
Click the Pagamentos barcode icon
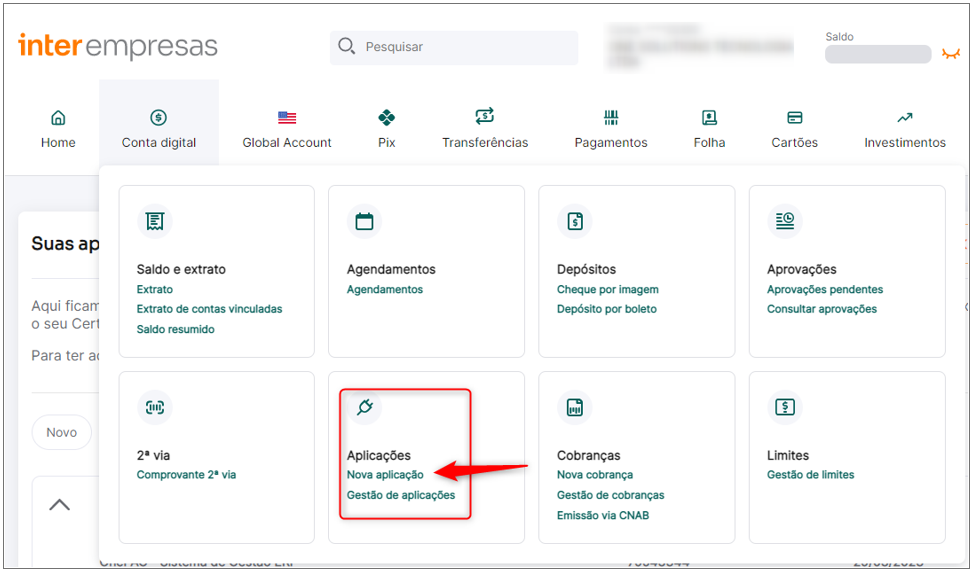click(x=611, y=117)
